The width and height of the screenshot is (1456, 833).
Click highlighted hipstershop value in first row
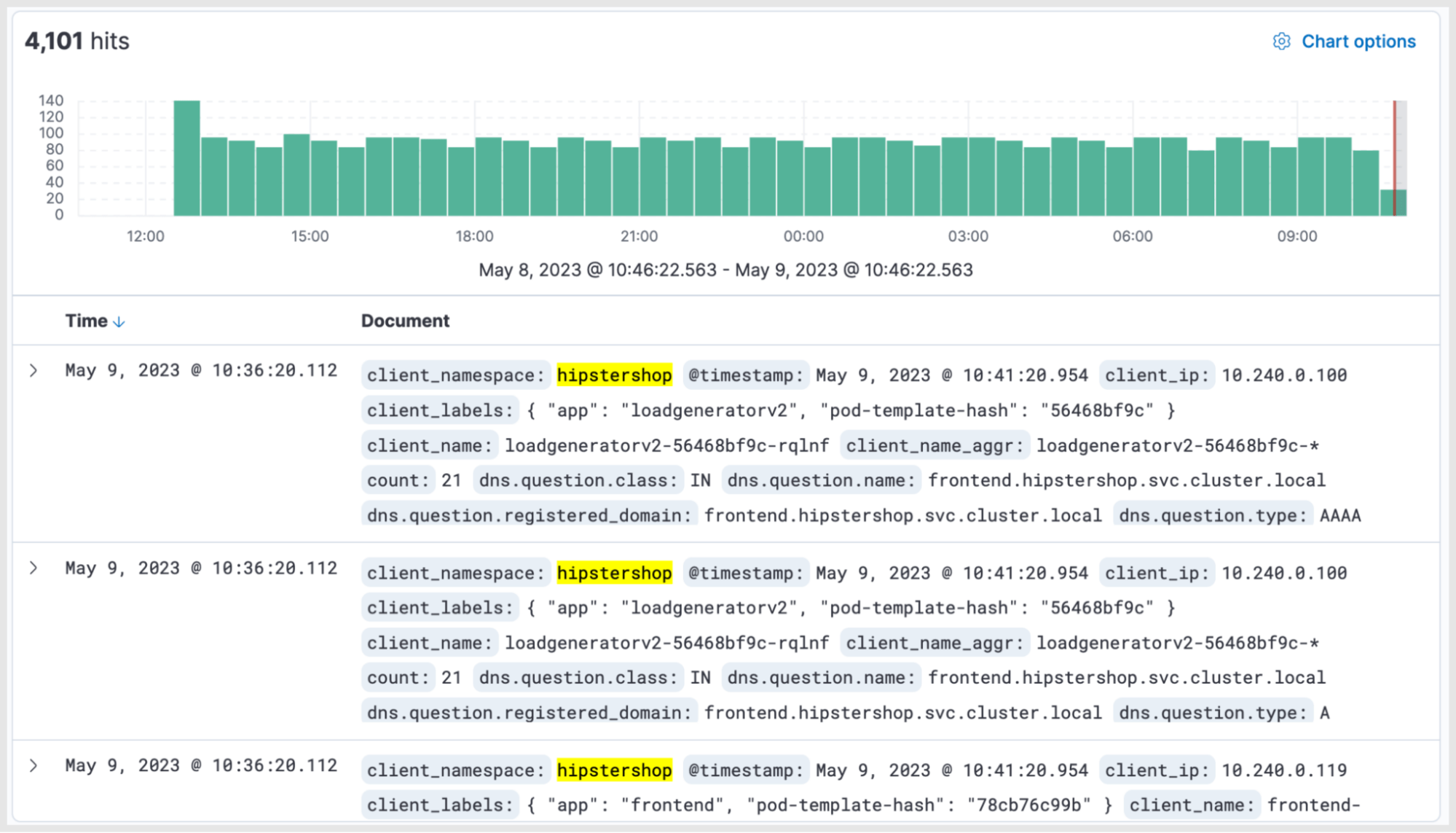pyautogui.click(x=614, y=375)
